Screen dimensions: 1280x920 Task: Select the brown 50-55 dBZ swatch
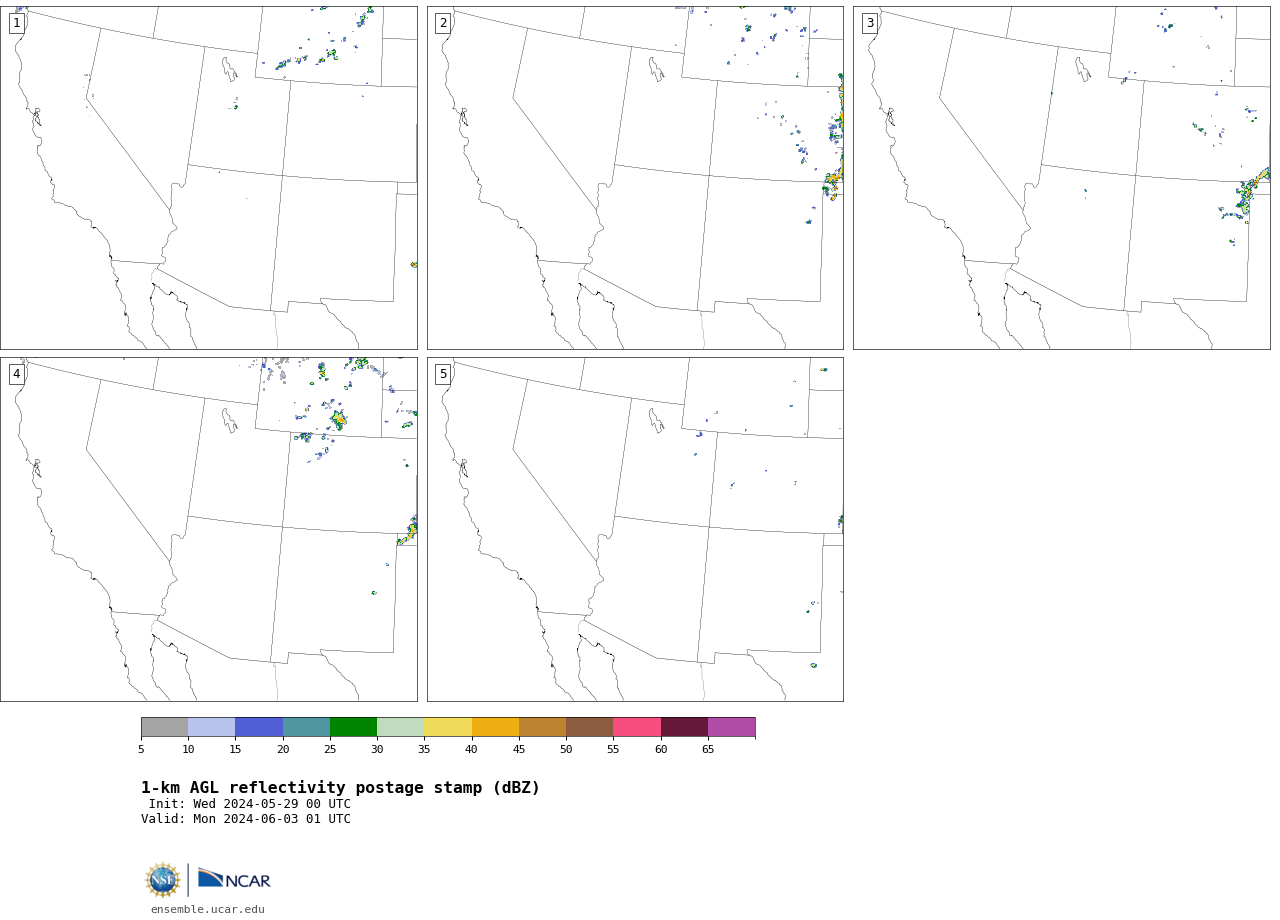(x=590, y=727)
